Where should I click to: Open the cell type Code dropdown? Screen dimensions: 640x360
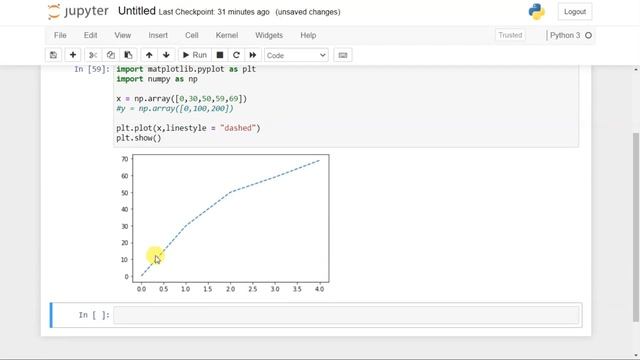296,55
